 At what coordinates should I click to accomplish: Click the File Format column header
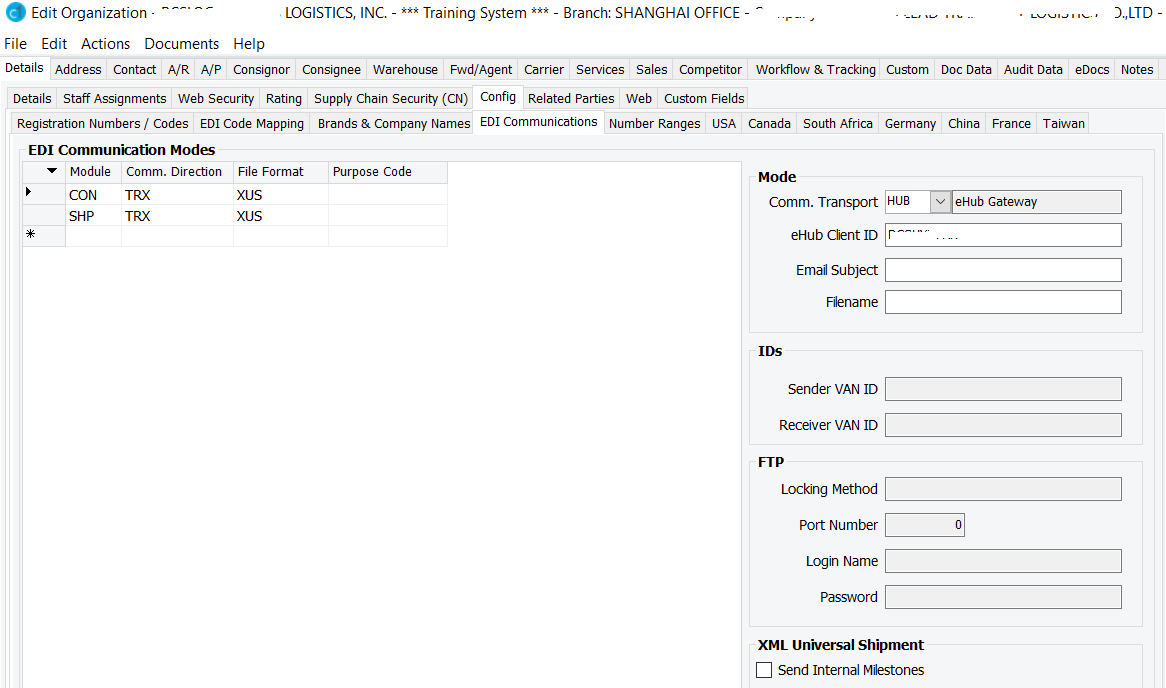click(x=281, y=172)
